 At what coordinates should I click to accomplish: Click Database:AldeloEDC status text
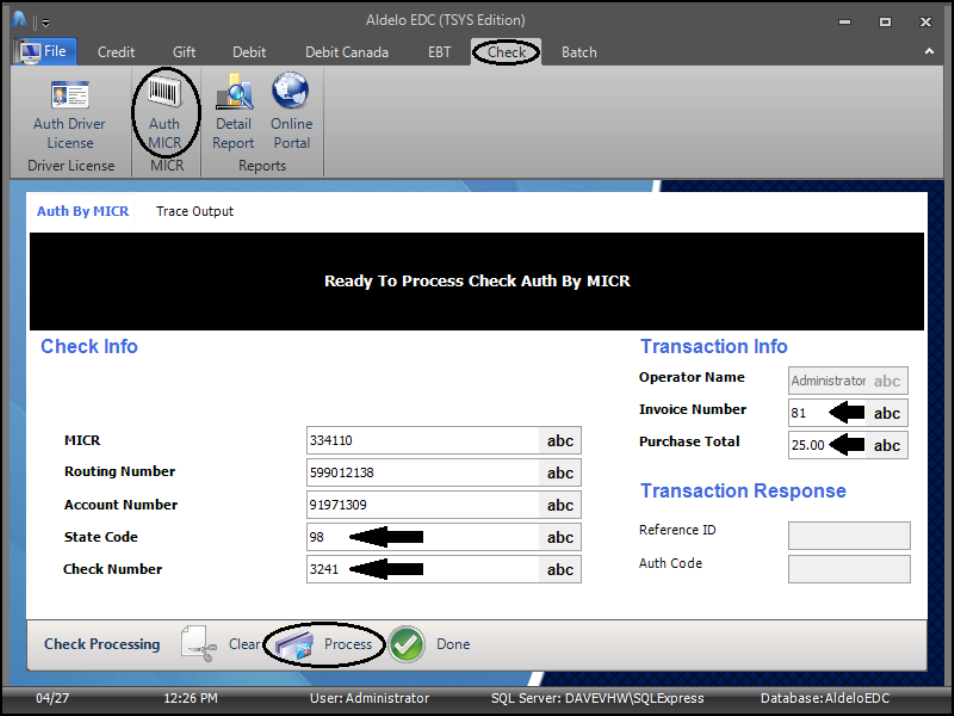[x=825, y=698]
